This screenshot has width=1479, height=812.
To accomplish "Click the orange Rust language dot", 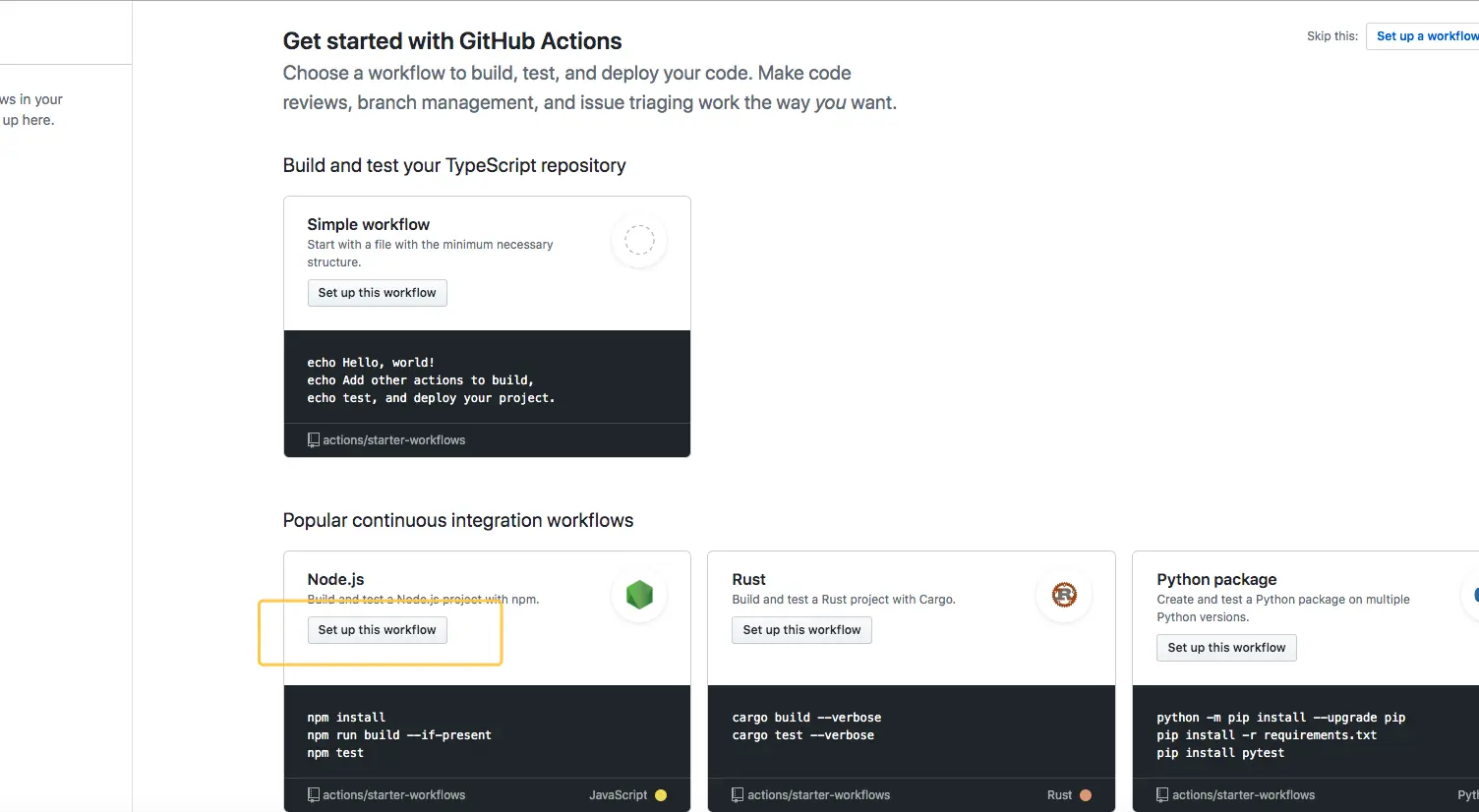I will click(1086, 795).
